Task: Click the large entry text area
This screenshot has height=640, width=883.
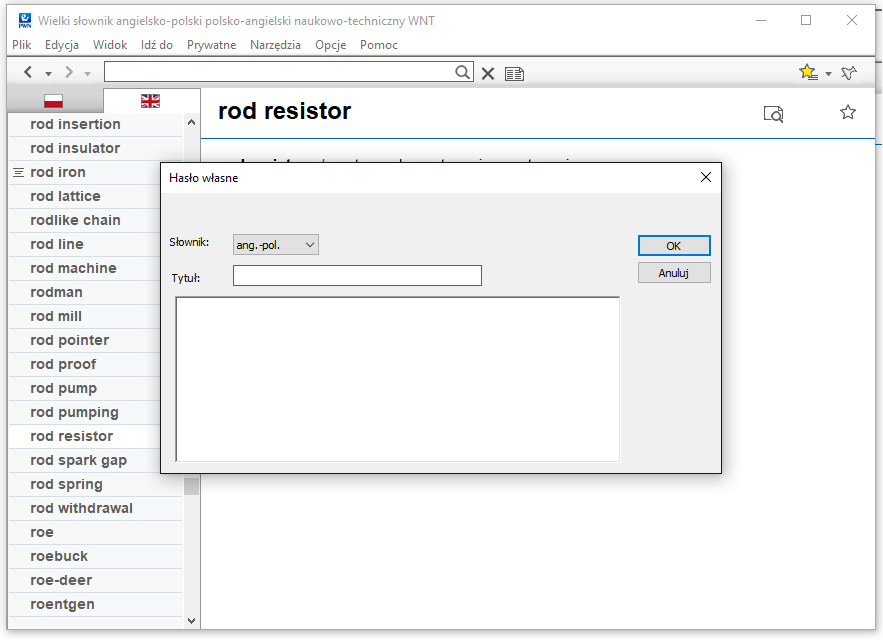Action: tap(398, 379)
